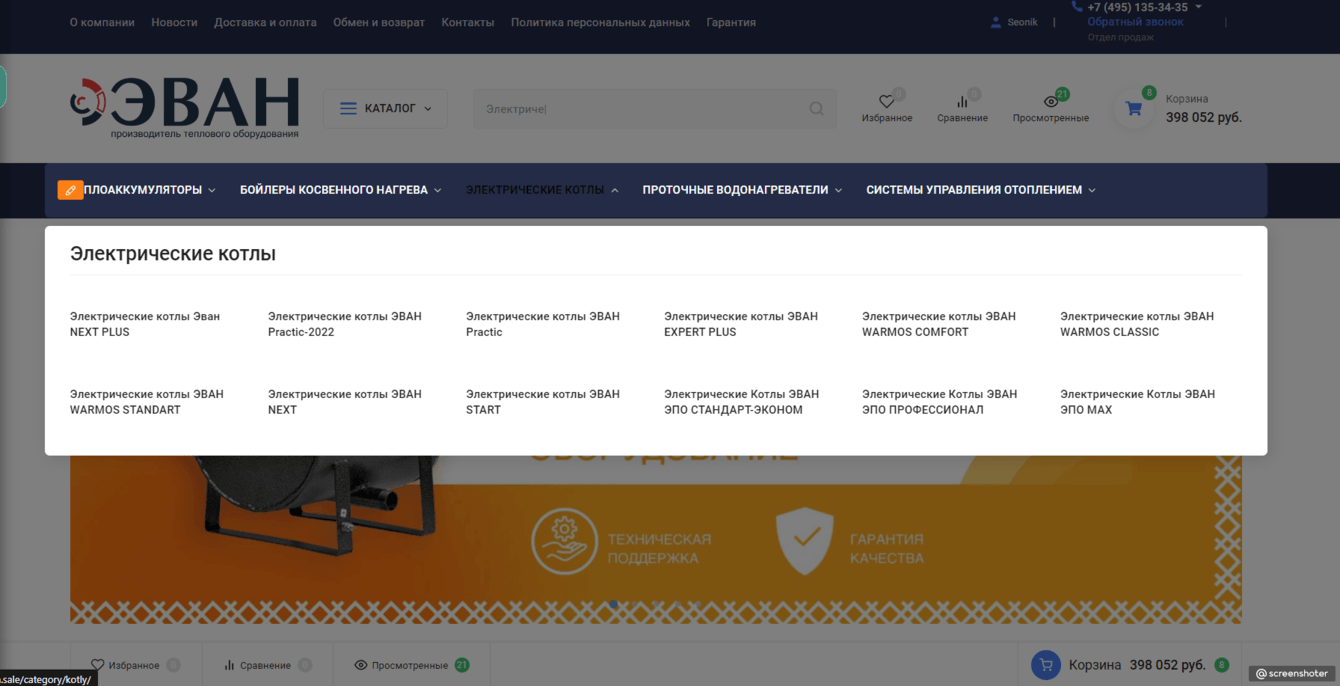This screenshot has height=686, width=1340.
Task: Click the heating equipment banner image
Action: 655,540
